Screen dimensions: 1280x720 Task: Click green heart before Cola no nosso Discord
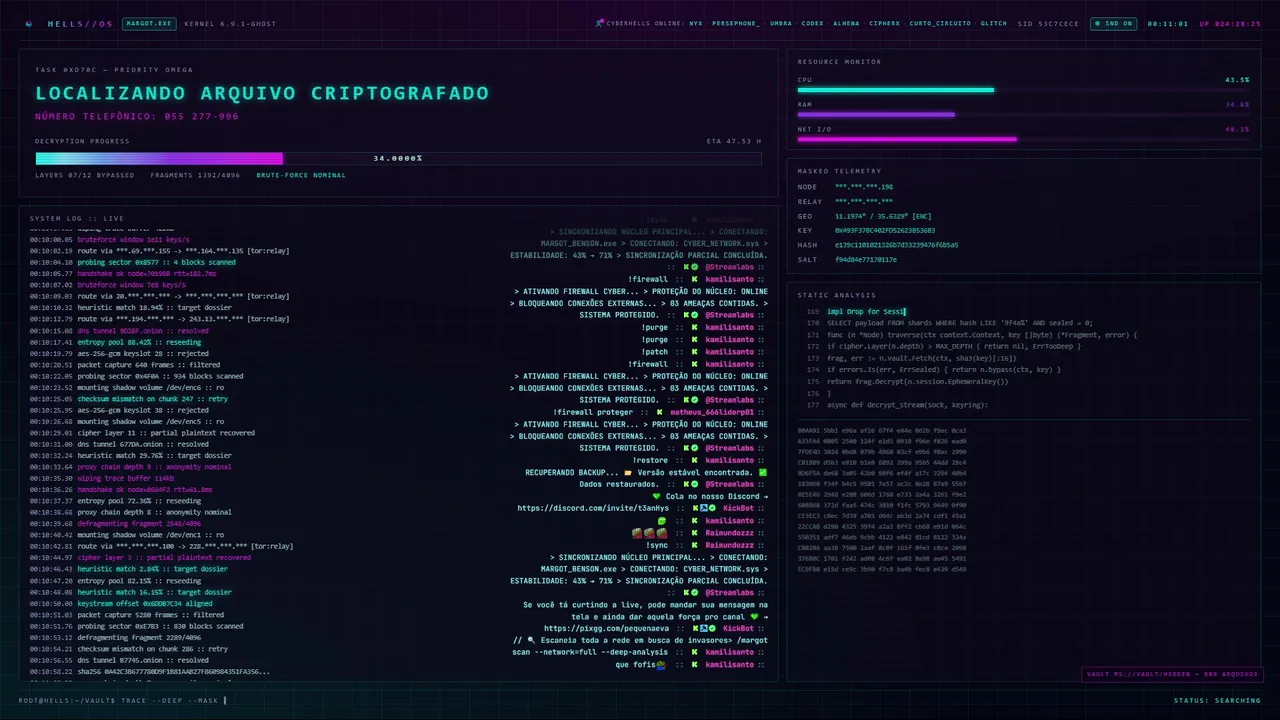[656, 496]
